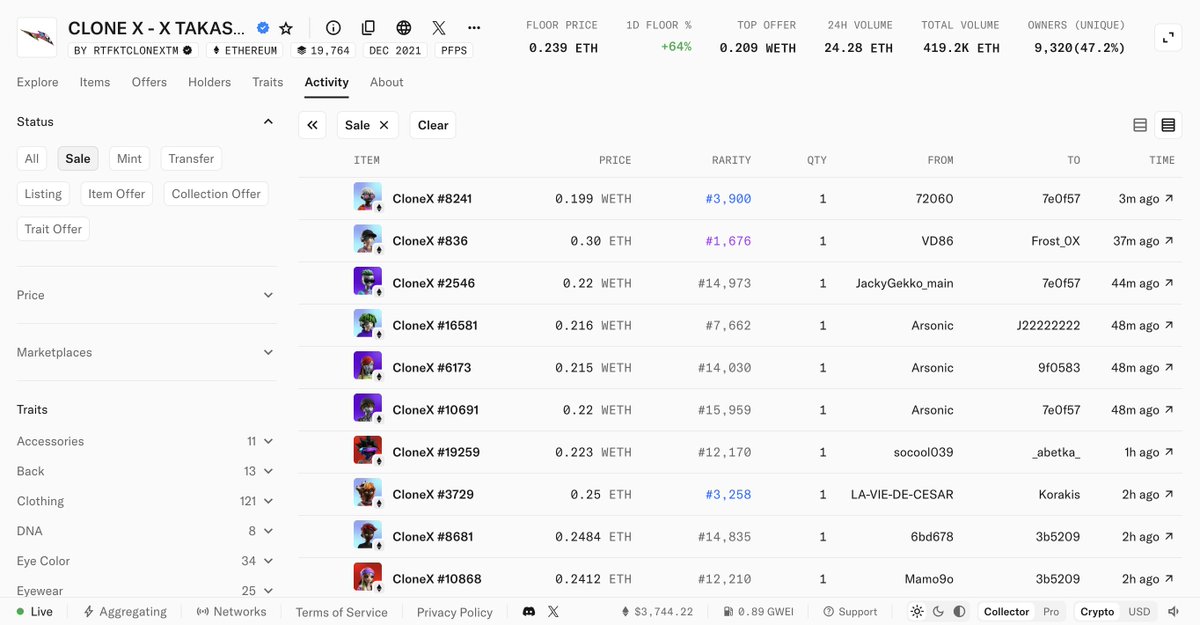Switch currency display to Crypto
This screenshot has height=625, width=1200.
(x=1097, y=611)
